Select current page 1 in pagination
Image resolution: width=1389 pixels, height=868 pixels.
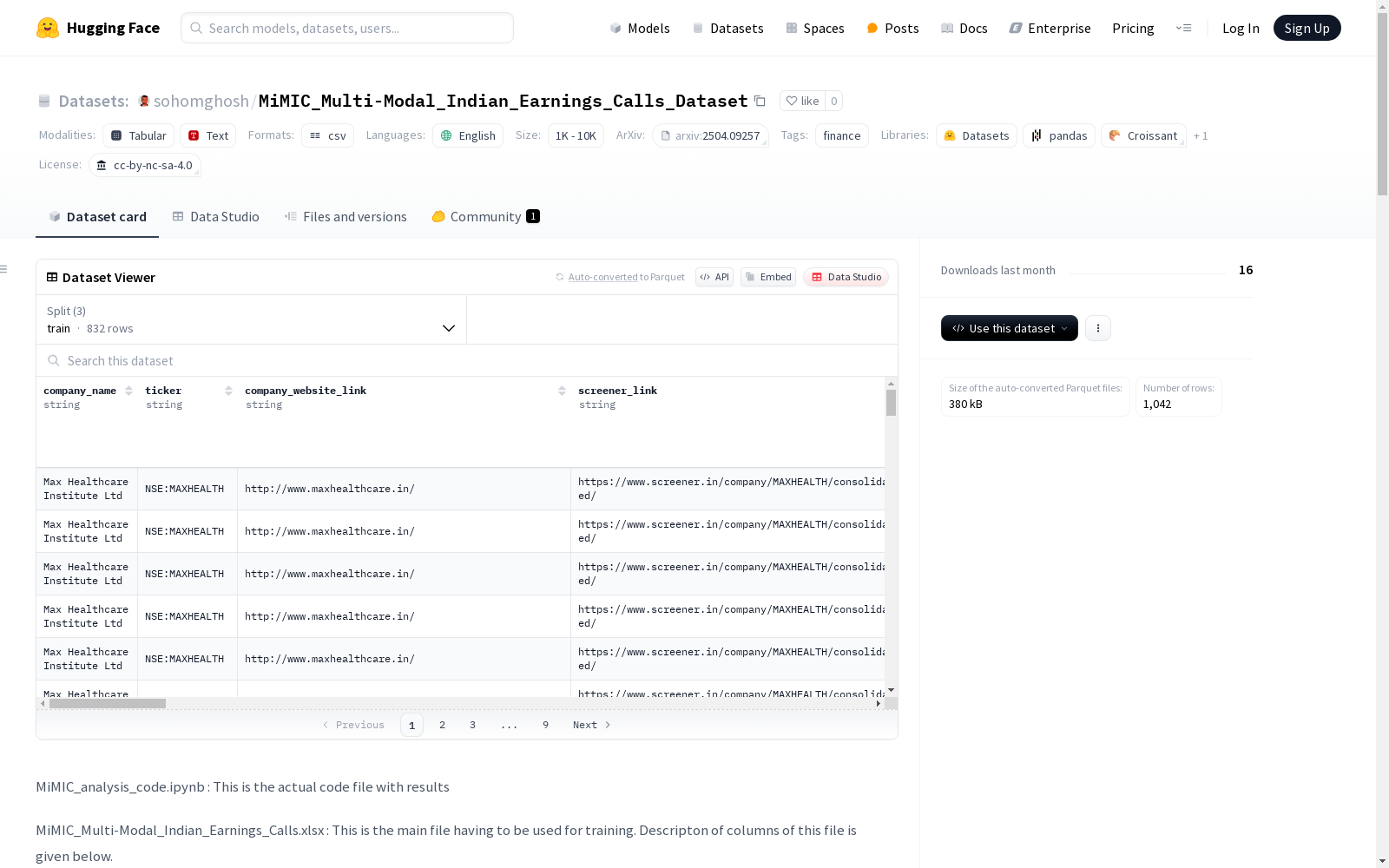411,725
